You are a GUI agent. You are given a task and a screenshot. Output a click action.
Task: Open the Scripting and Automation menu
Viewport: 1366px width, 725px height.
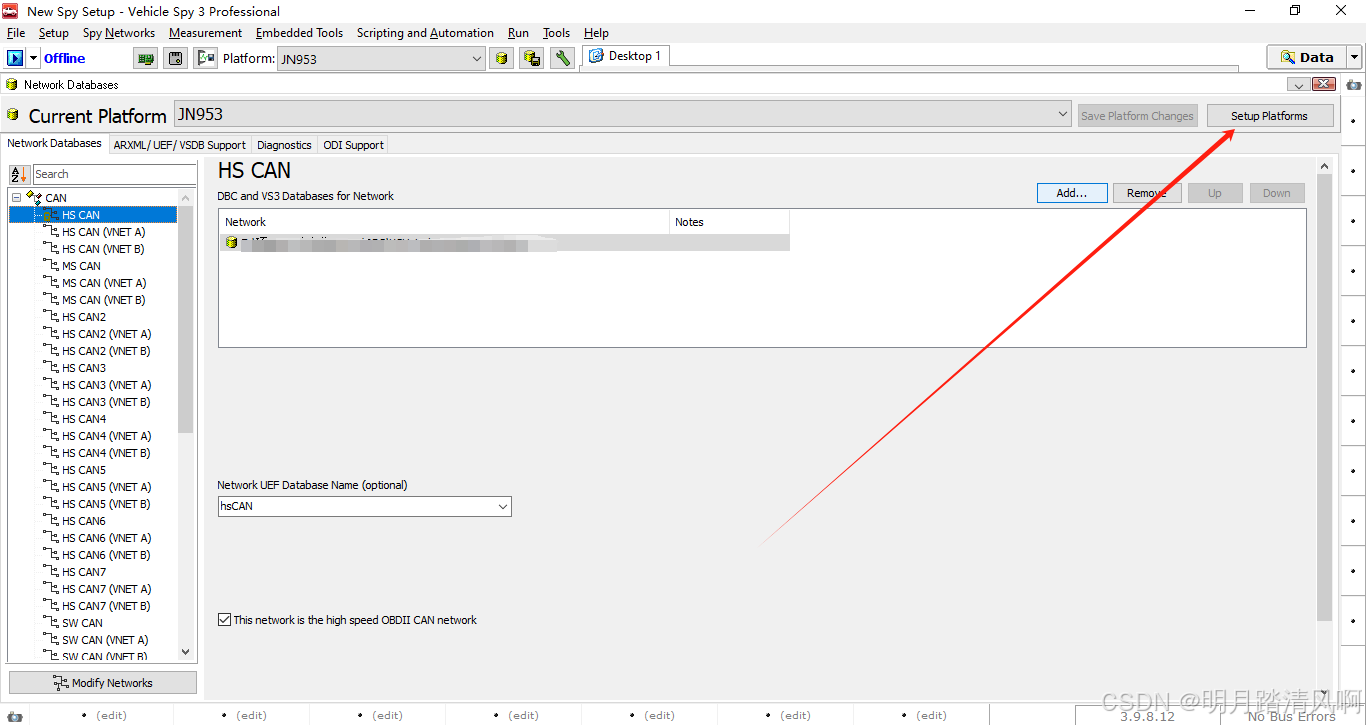425,33
